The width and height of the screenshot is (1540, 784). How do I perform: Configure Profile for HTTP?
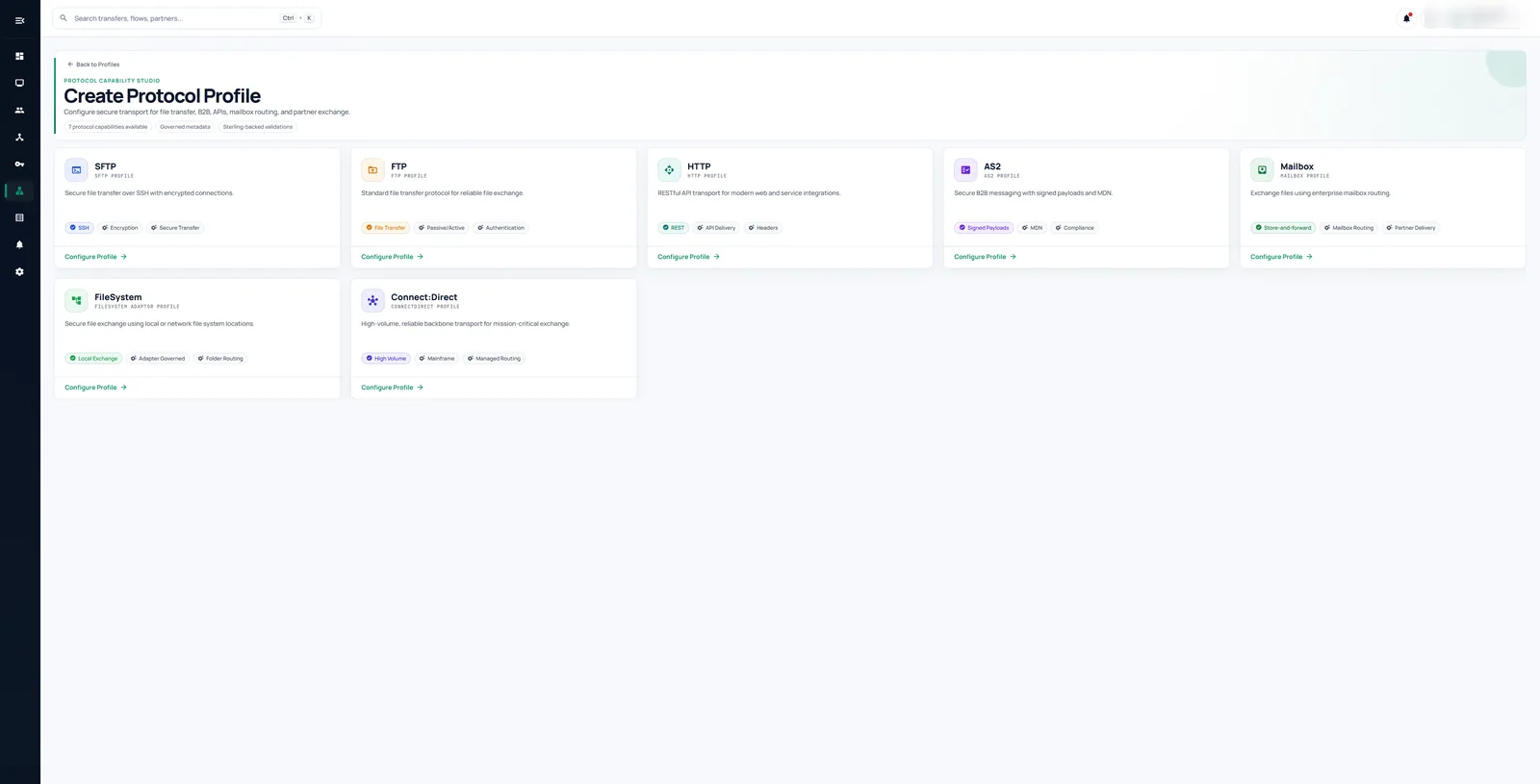688,257
